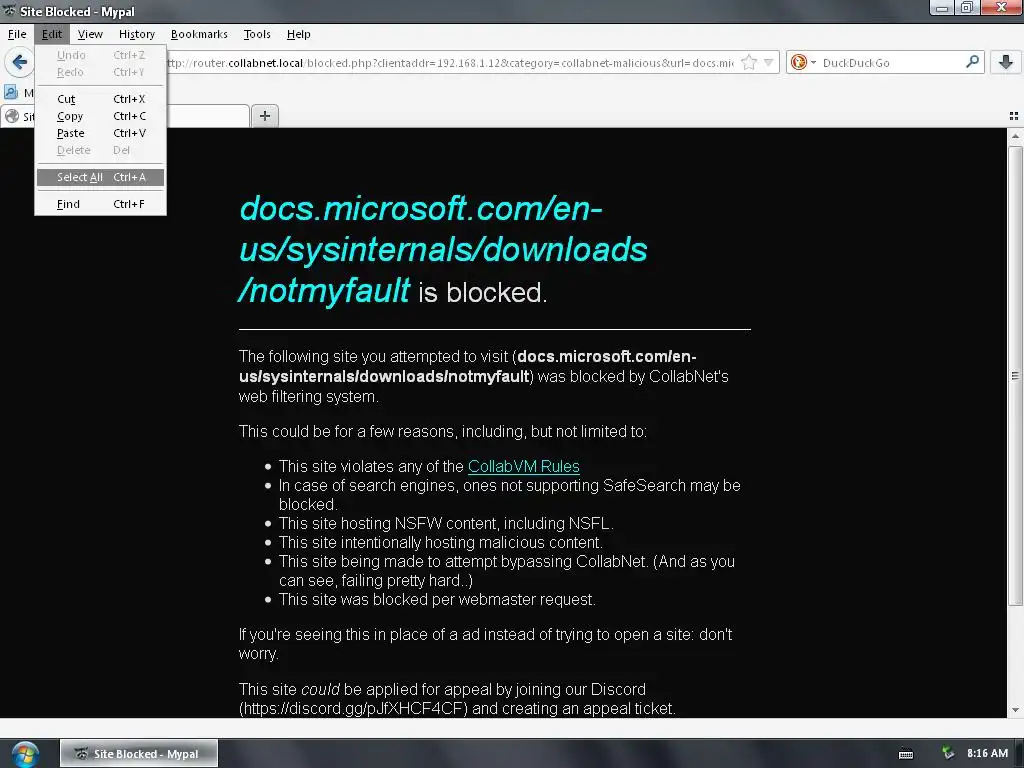
Task: Open a new tab with the plus button
Action: pyautogui.click(x=264, y=116)
